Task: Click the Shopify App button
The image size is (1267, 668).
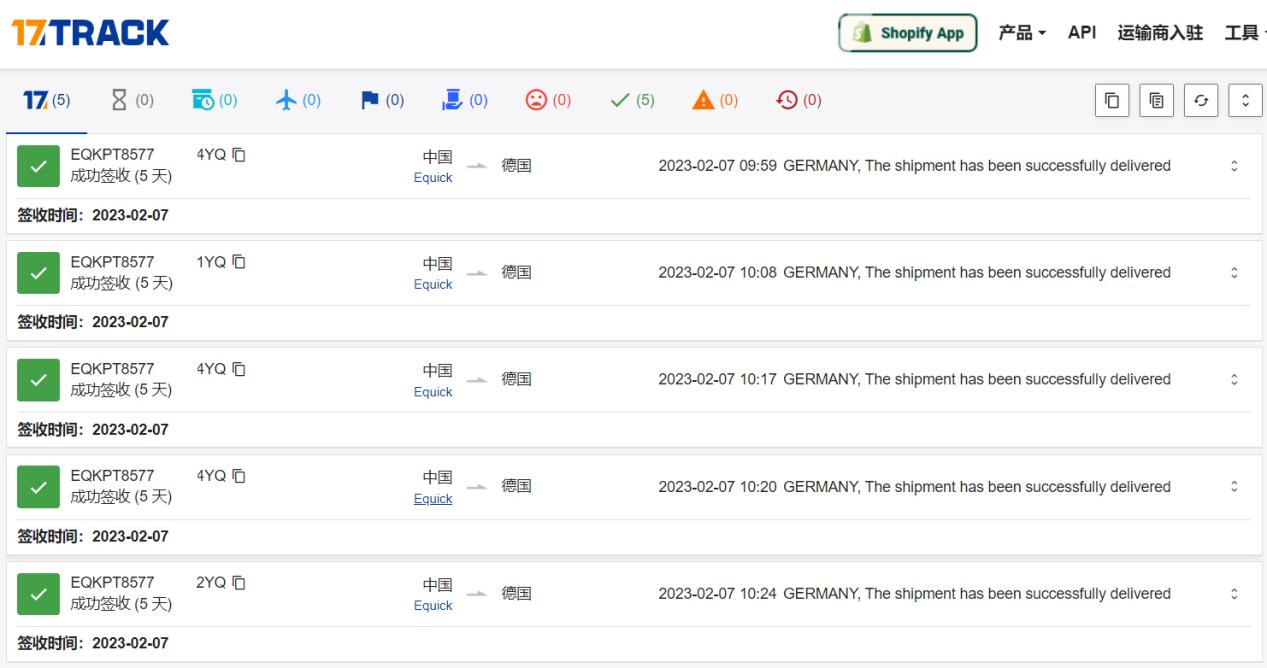Action: (x=908, y=33)
